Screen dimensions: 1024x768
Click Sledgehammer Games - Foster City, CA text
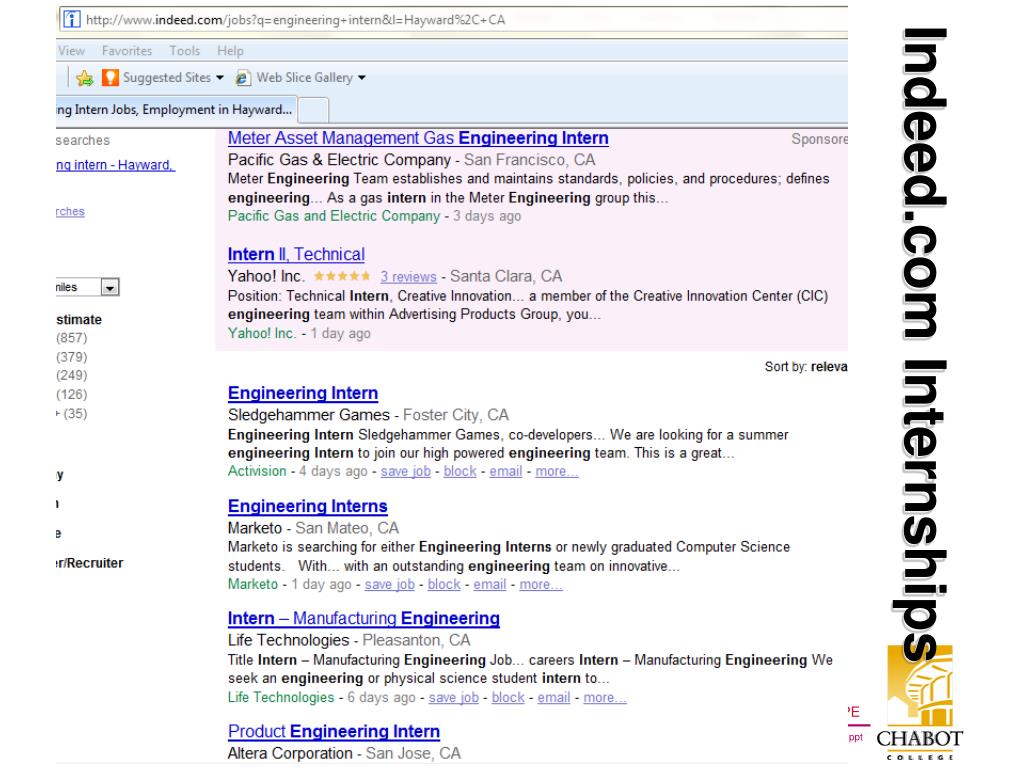[x=368, y=415]
